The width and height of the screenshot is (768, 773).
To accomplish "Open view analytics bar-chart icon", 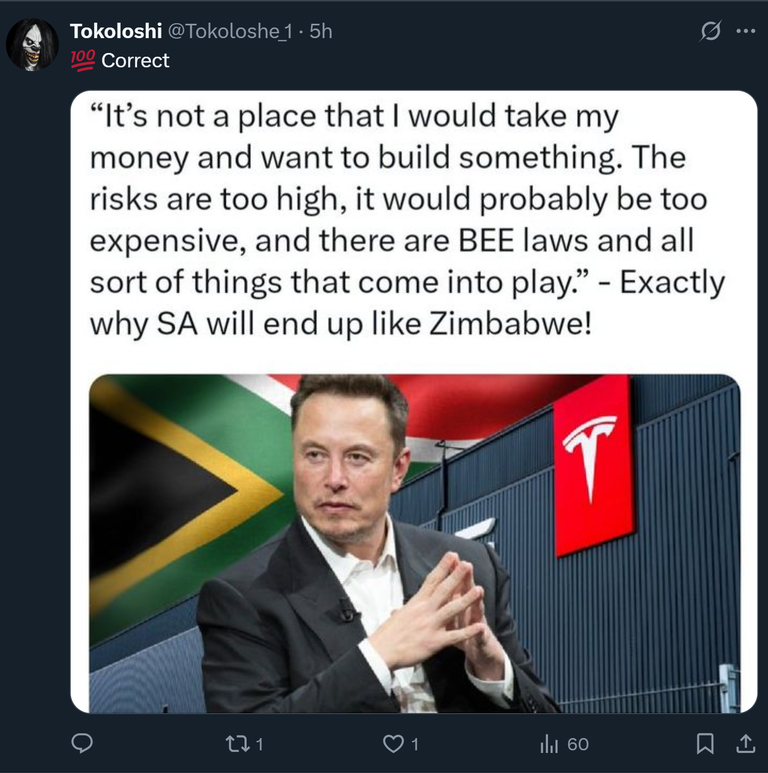I will click(549, 743).
